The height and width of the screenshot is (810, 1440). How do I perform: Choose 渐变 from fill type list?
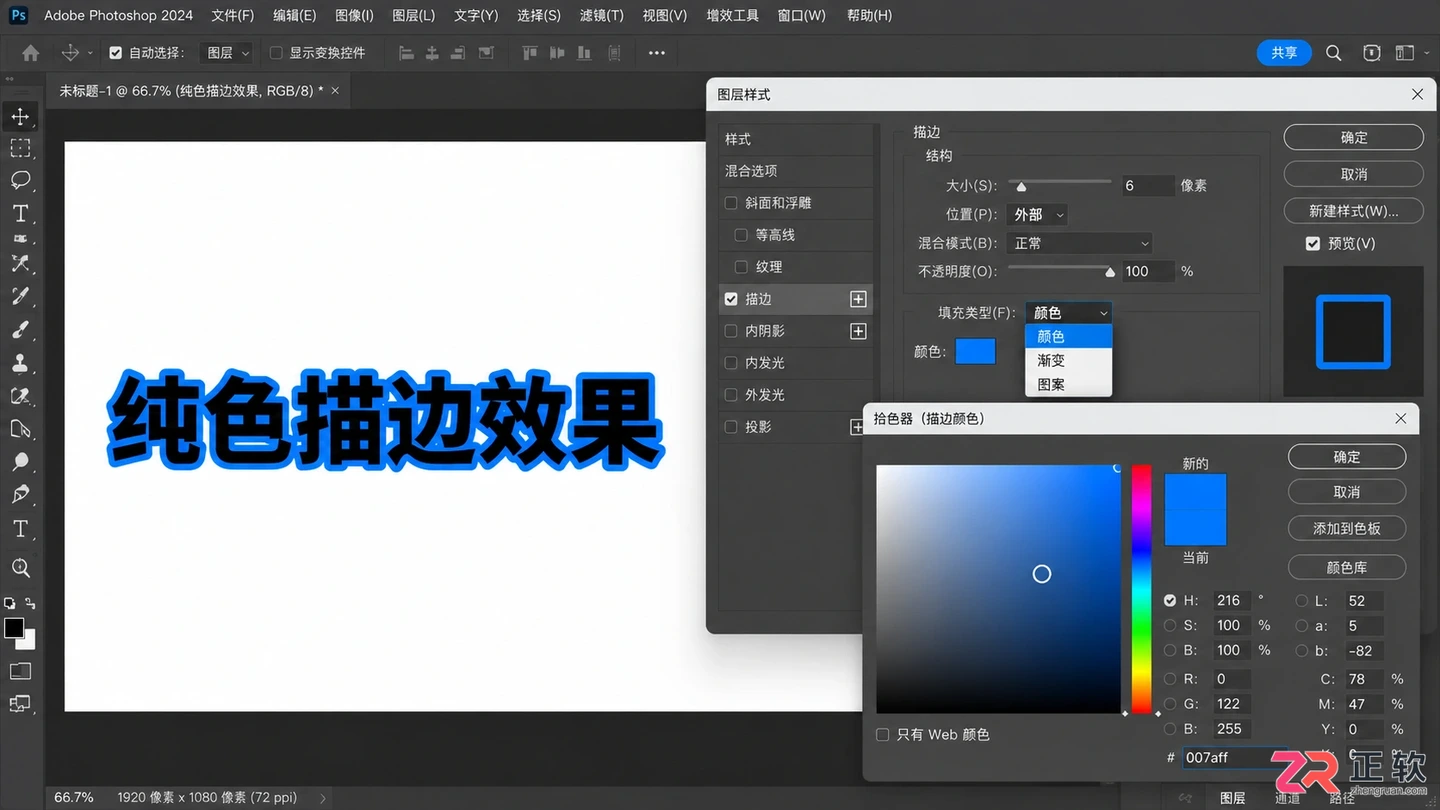click(x=1069, y=360)
